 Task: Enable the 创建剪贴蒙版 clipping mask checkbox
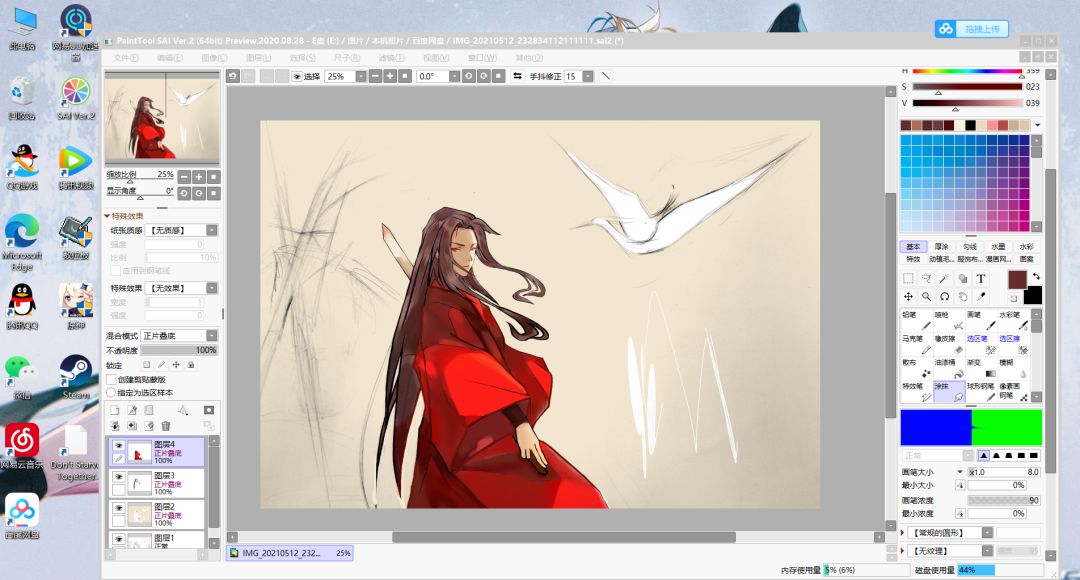tap(112, 380)
